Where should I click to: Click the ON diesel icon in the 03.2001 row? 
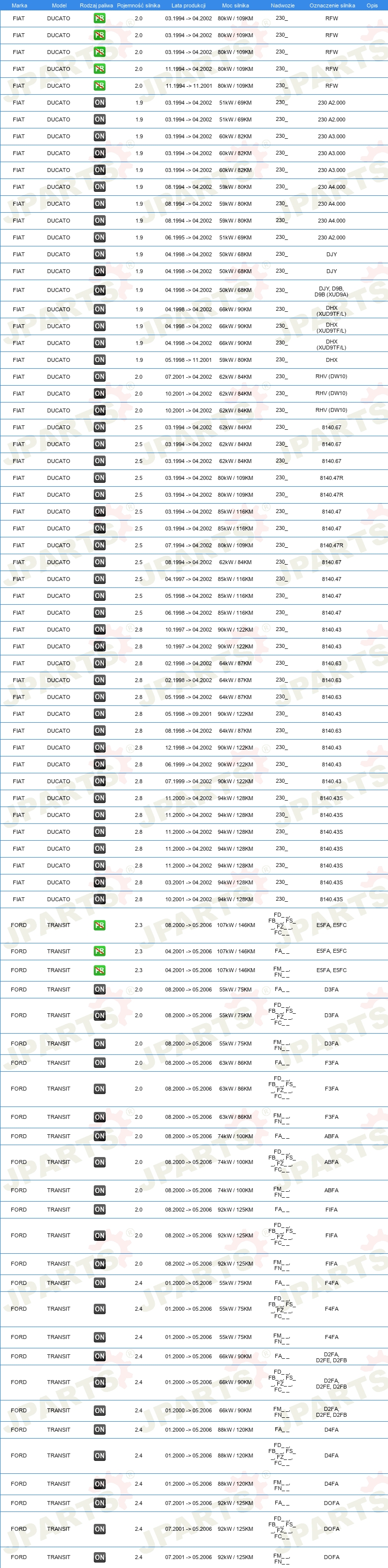click(99, 882)
